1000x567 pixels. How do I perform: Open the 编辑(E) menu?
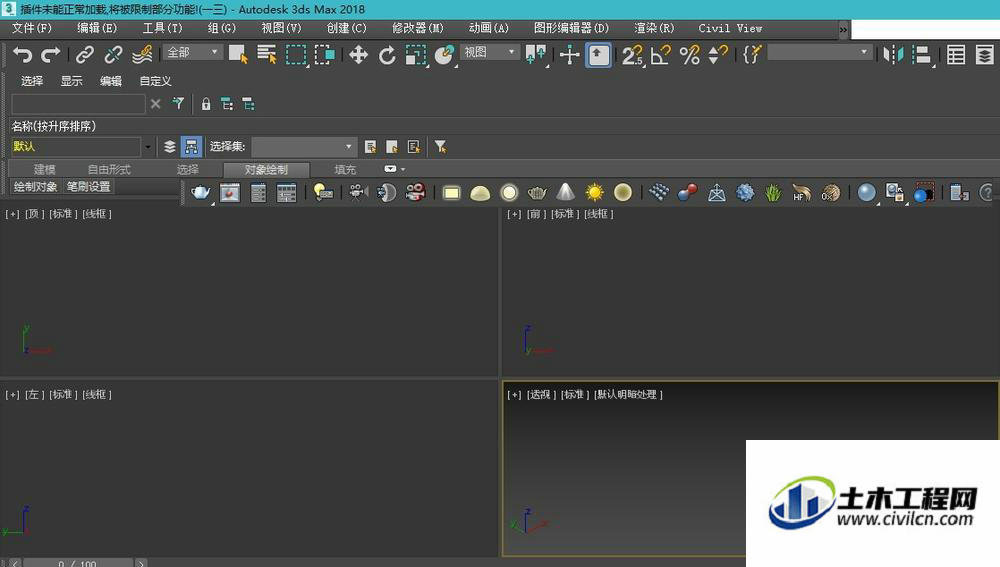97,28
